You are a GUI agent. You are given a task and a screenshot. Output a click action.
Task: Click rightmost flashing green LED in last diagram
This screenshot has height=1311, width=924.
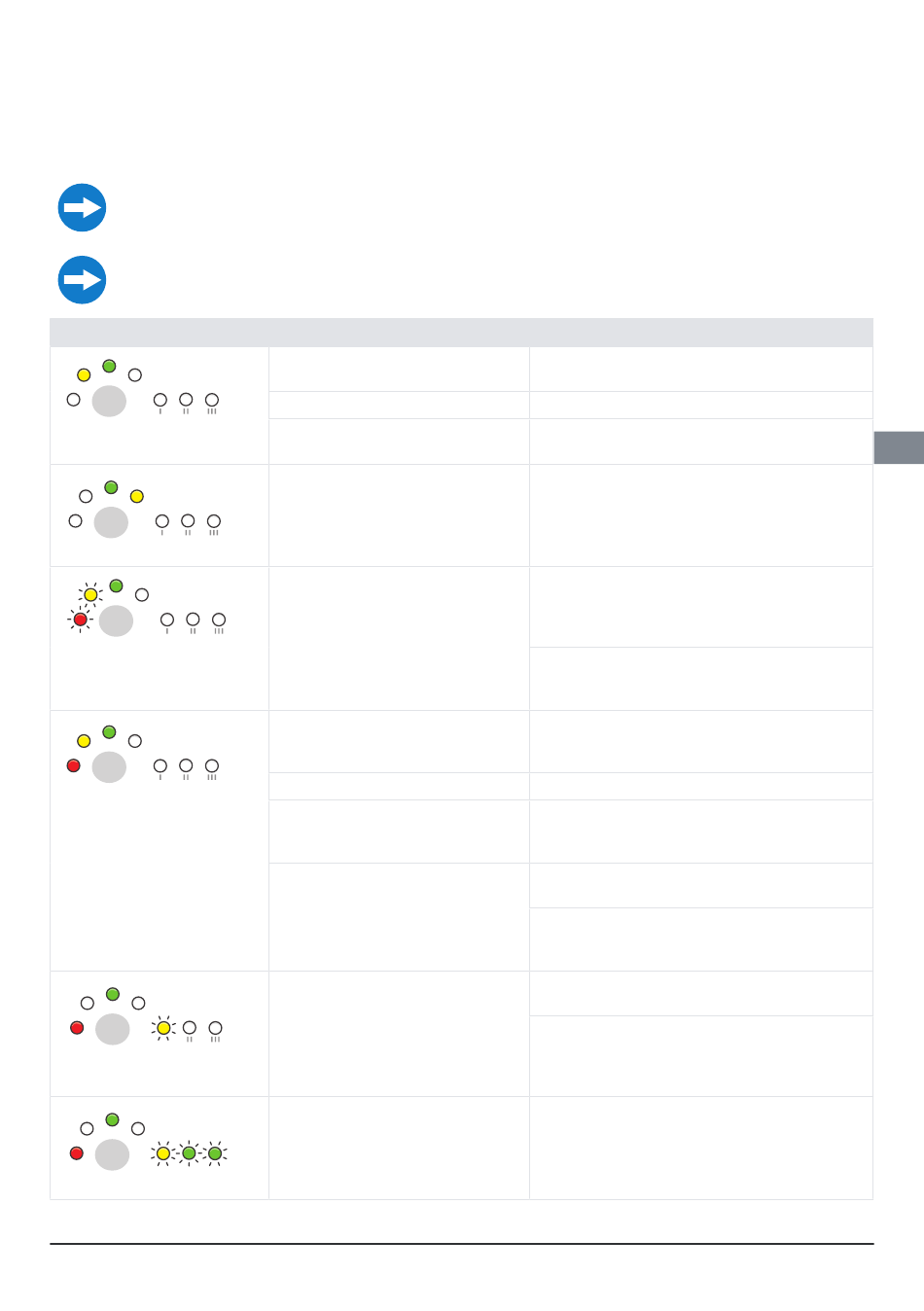[x=215, y=1153]
